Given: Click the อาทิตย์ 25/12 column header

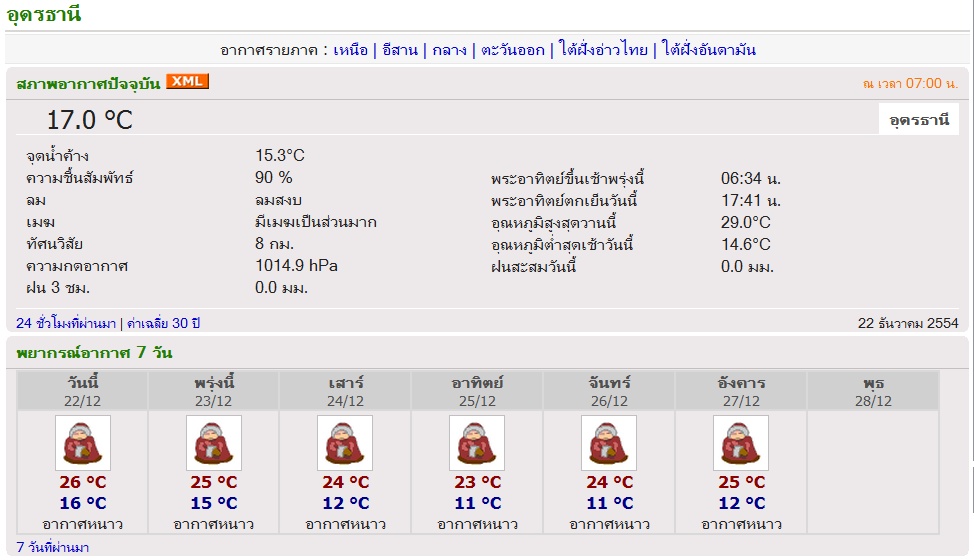Looking at the screenshot, I should [477, 391].
